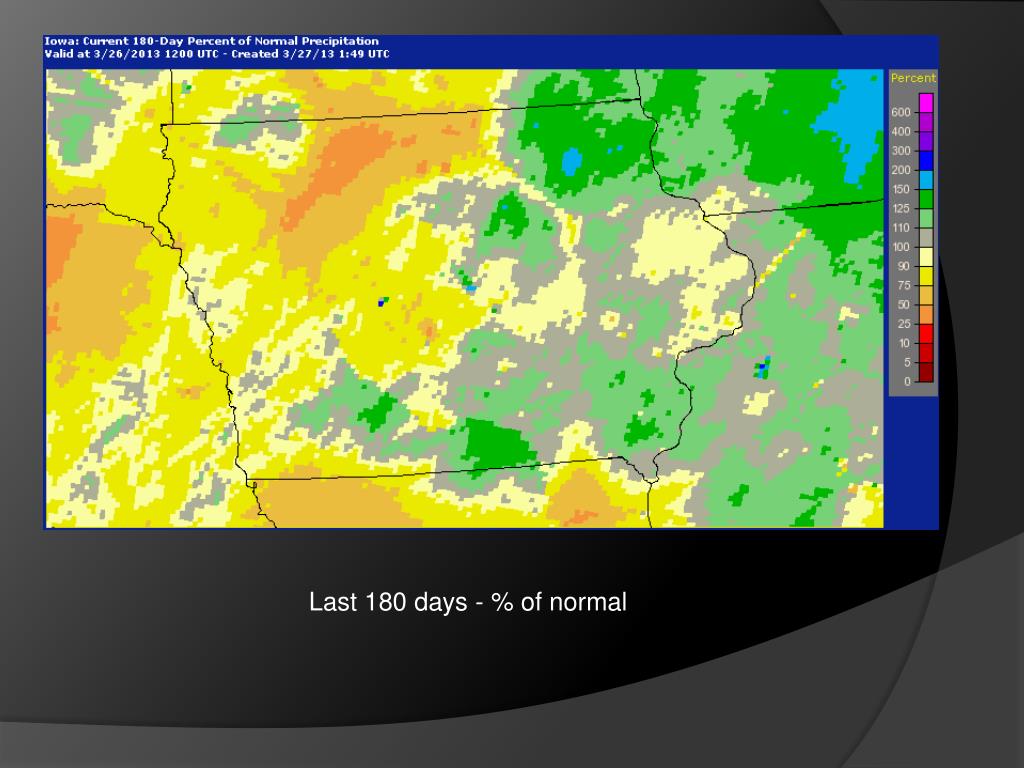Click the "25" legend value
Screen dimensions: 1024x768
903,324
